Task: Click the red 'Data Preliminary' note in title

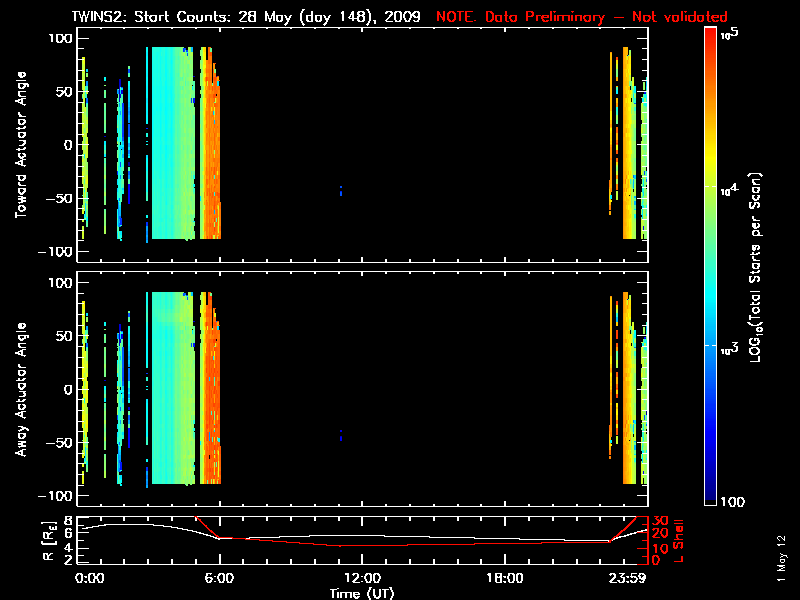Action: point(582,17)
